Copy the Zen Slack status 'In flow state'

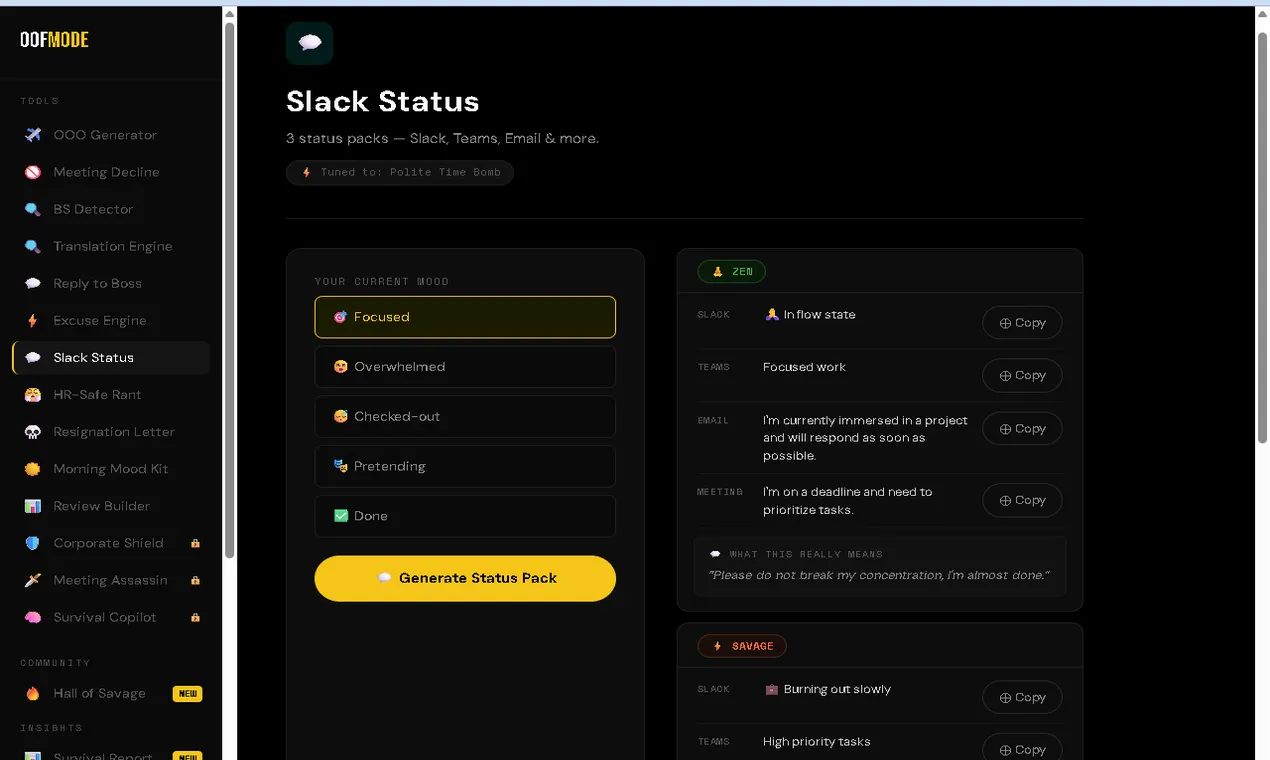(1022, 323)
